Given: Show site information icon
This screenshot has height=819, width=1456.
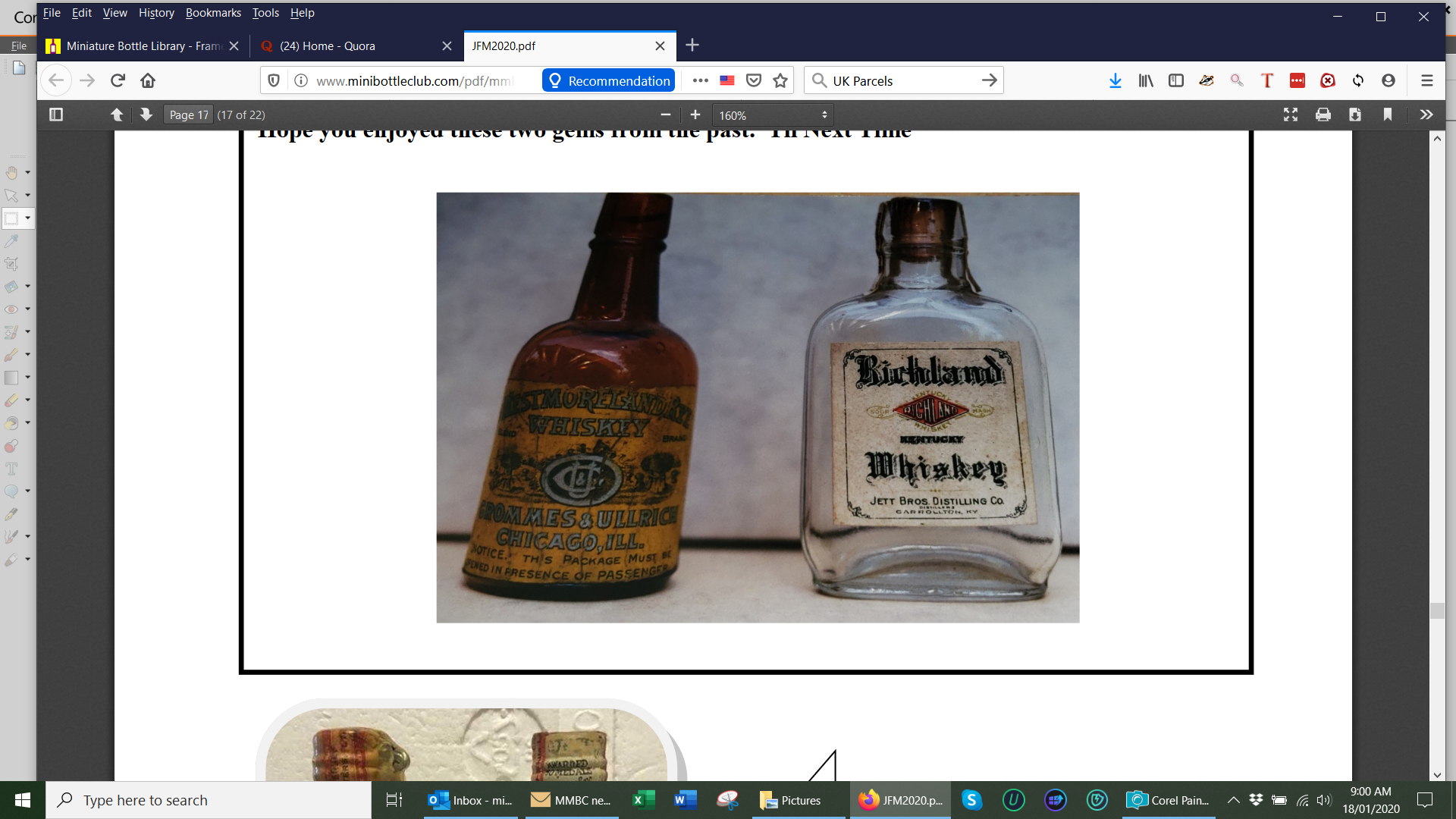Looking at the screenshot, I should click(301, 80).
